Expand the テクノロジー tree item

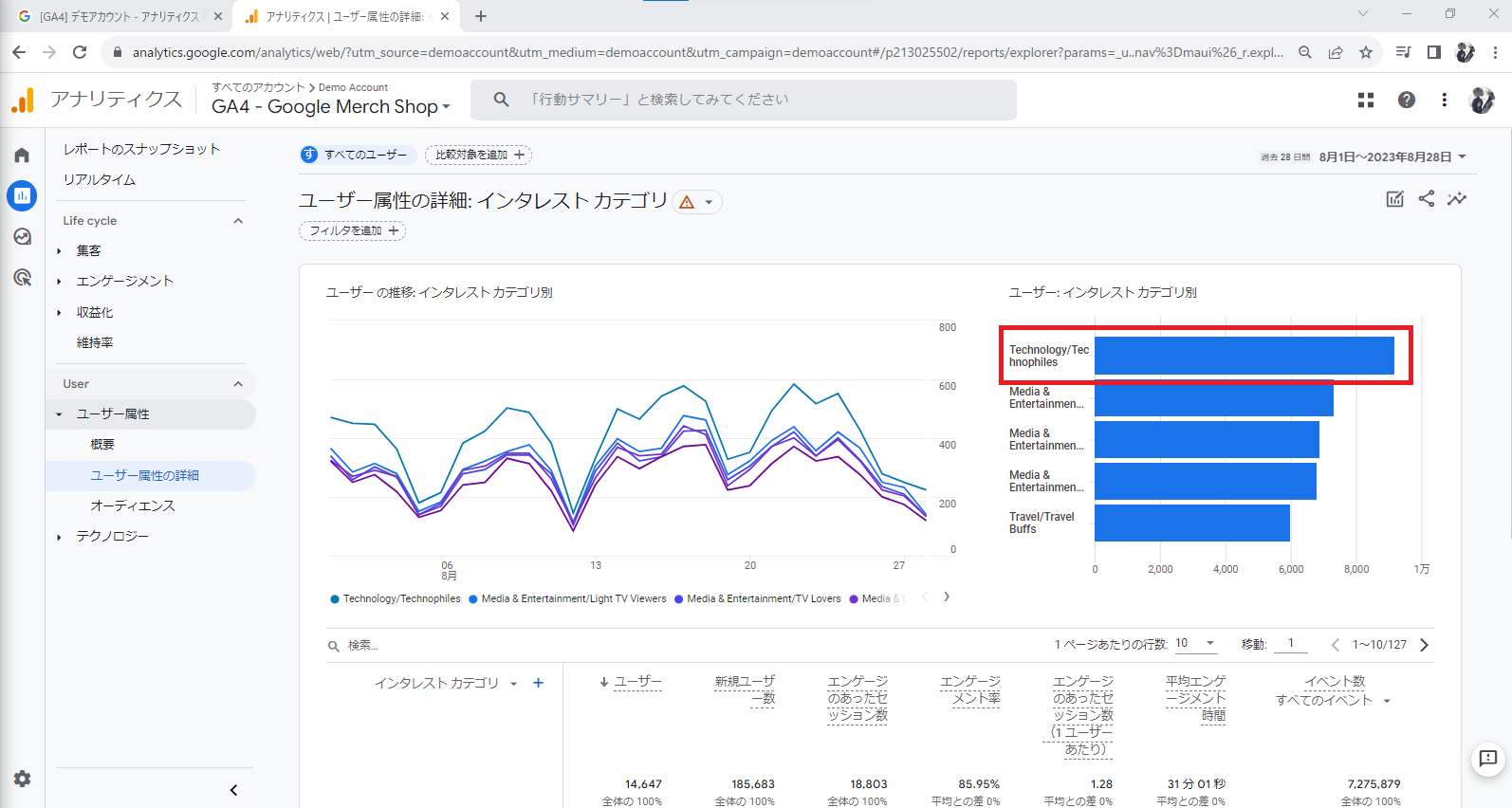click(x=59, y=537)
